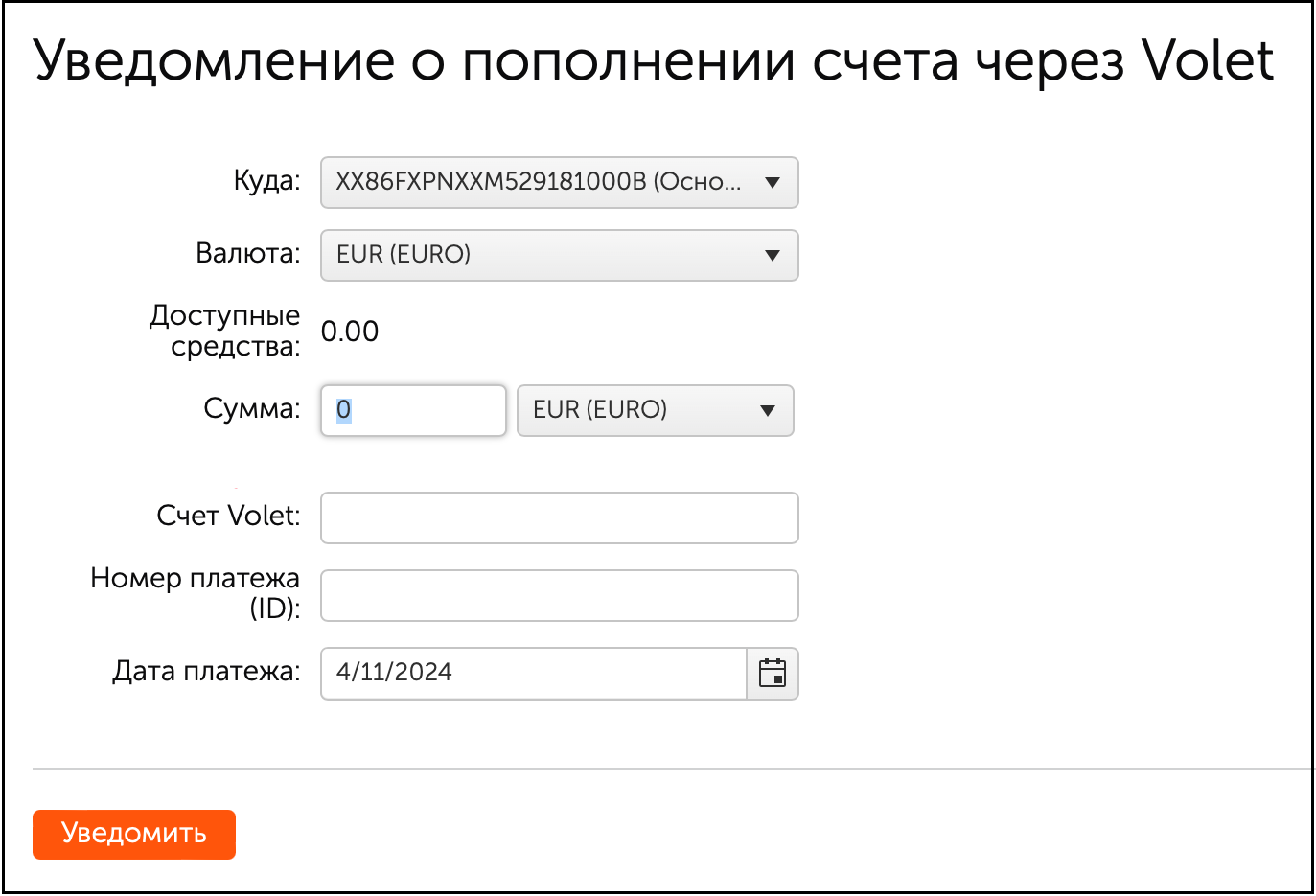Focus the Счет Volet input field

click(560, 517)
